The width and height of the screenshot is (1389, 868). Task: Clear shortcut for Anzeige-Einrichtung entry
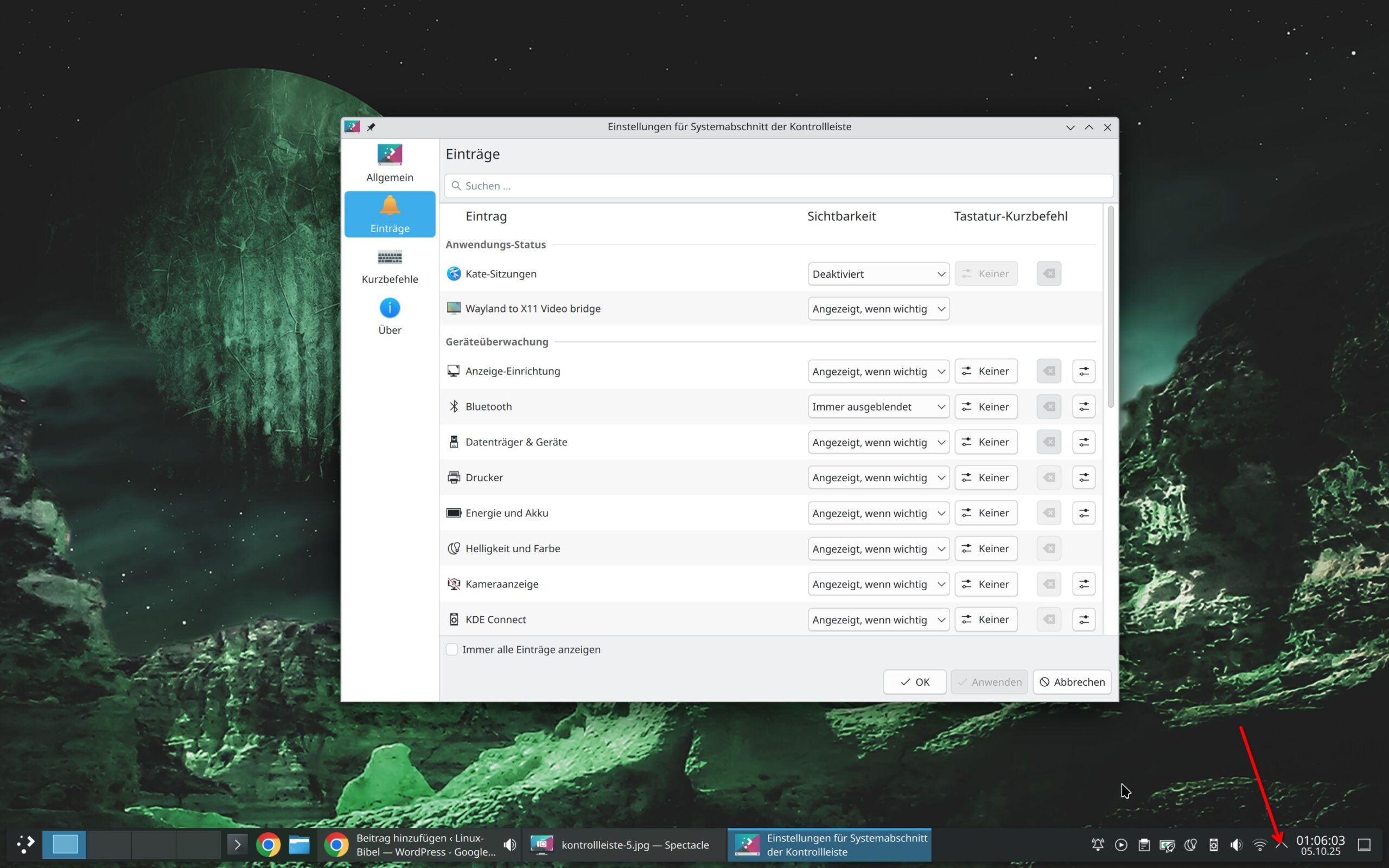click(x=1048, y=372)
